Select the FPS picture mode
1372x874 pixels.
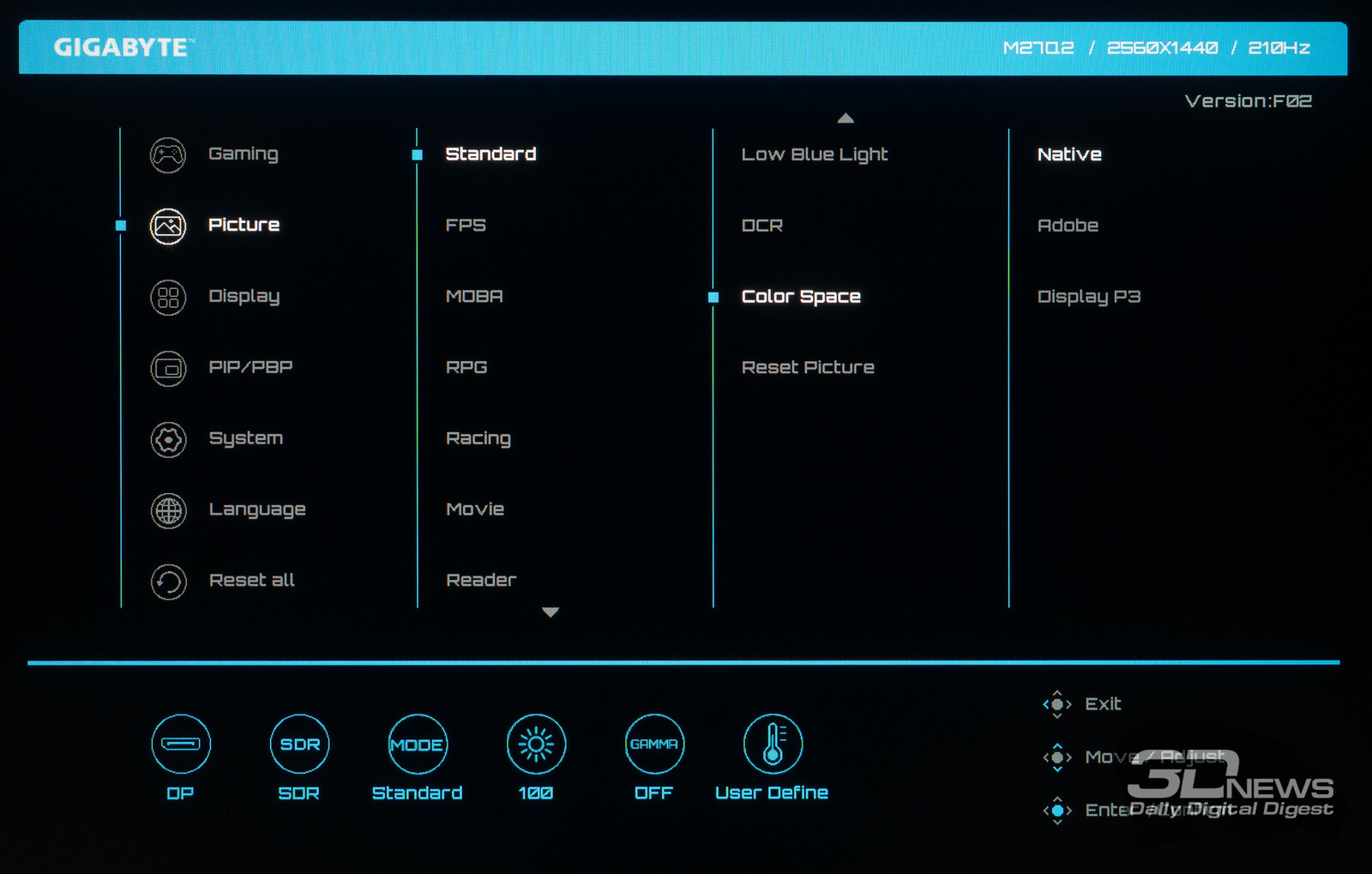466,226
